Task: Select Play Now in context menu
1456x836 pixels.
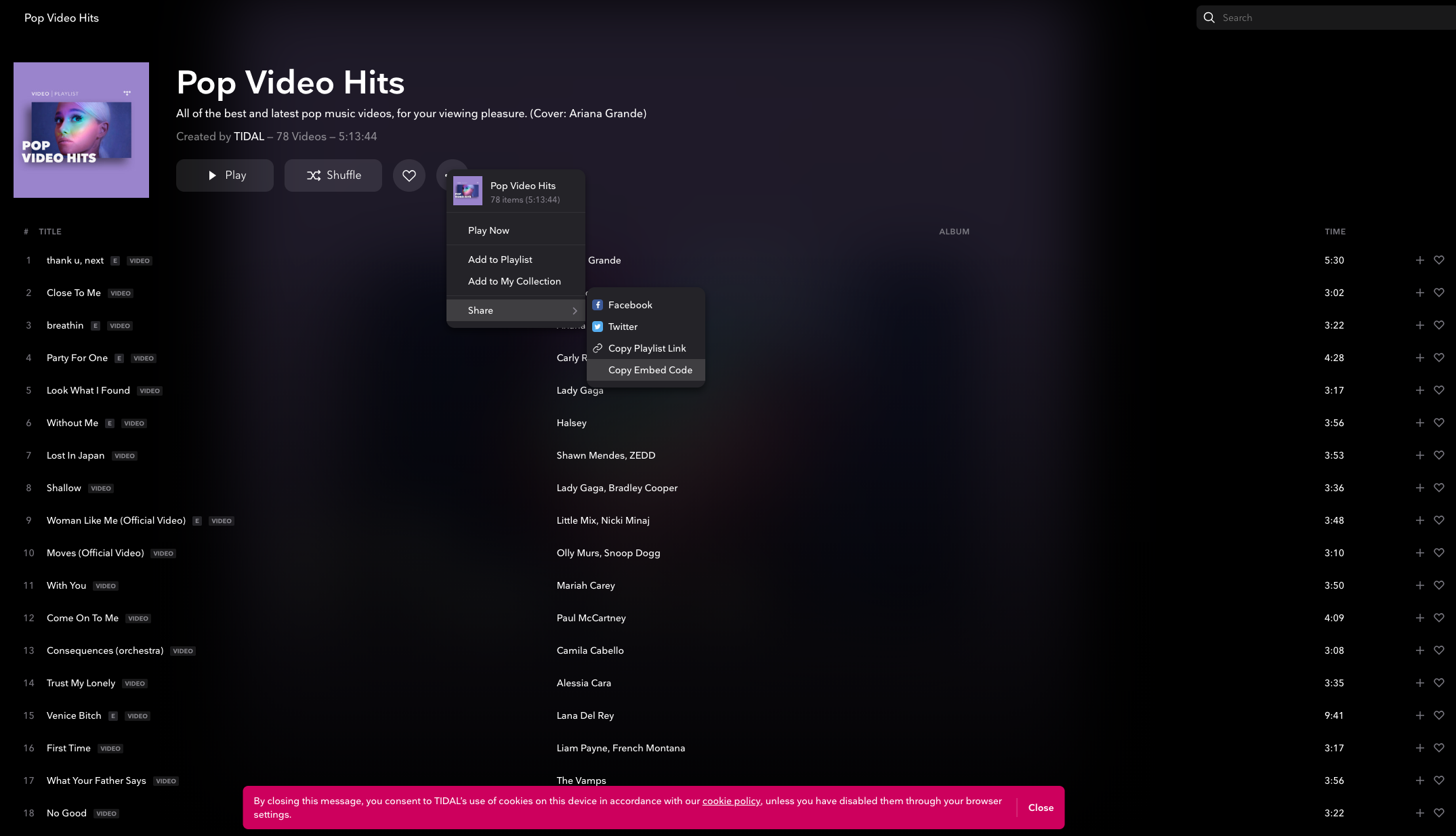Action: tap(516, 230)
